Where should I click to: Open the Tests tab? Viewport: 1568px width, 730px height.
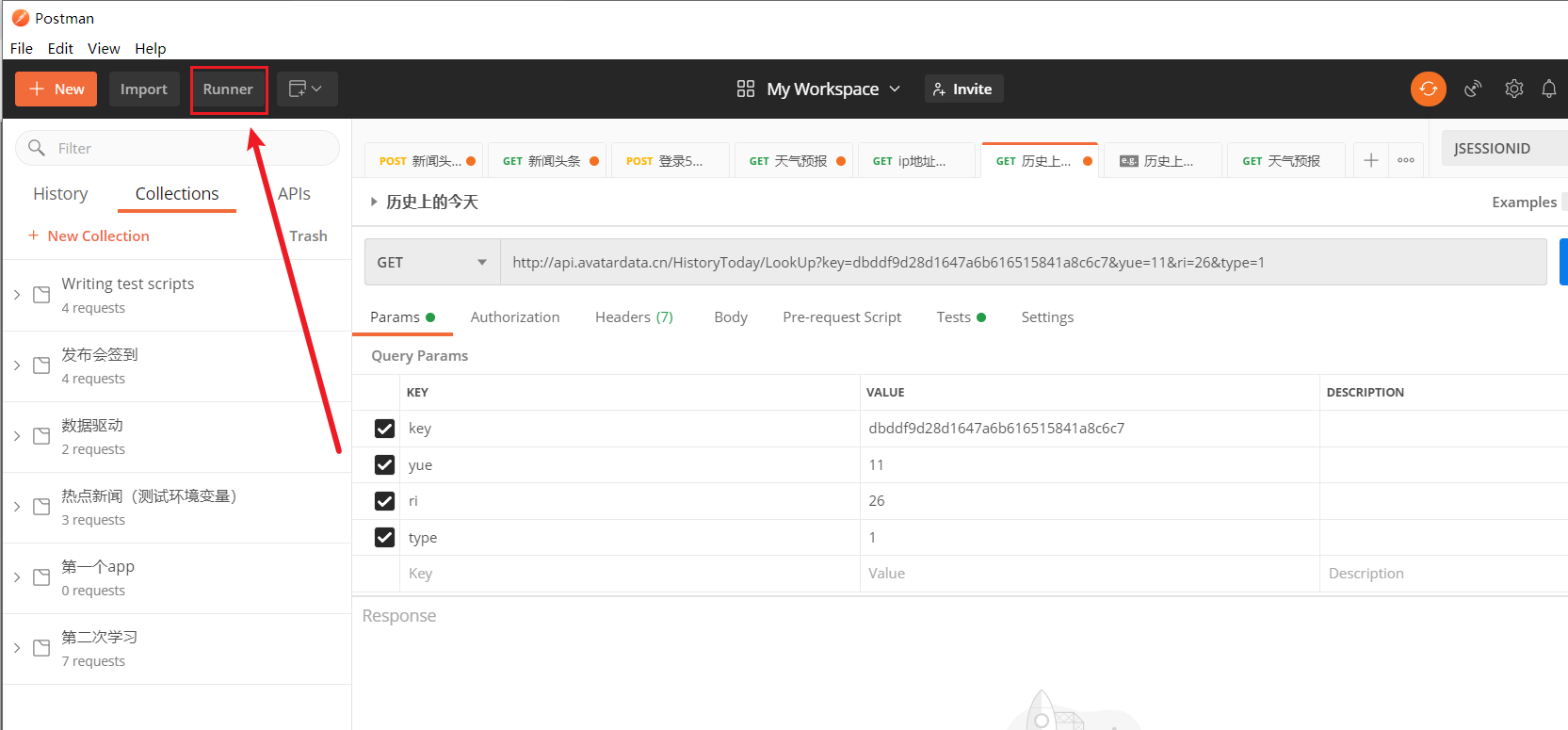[961, 317]
